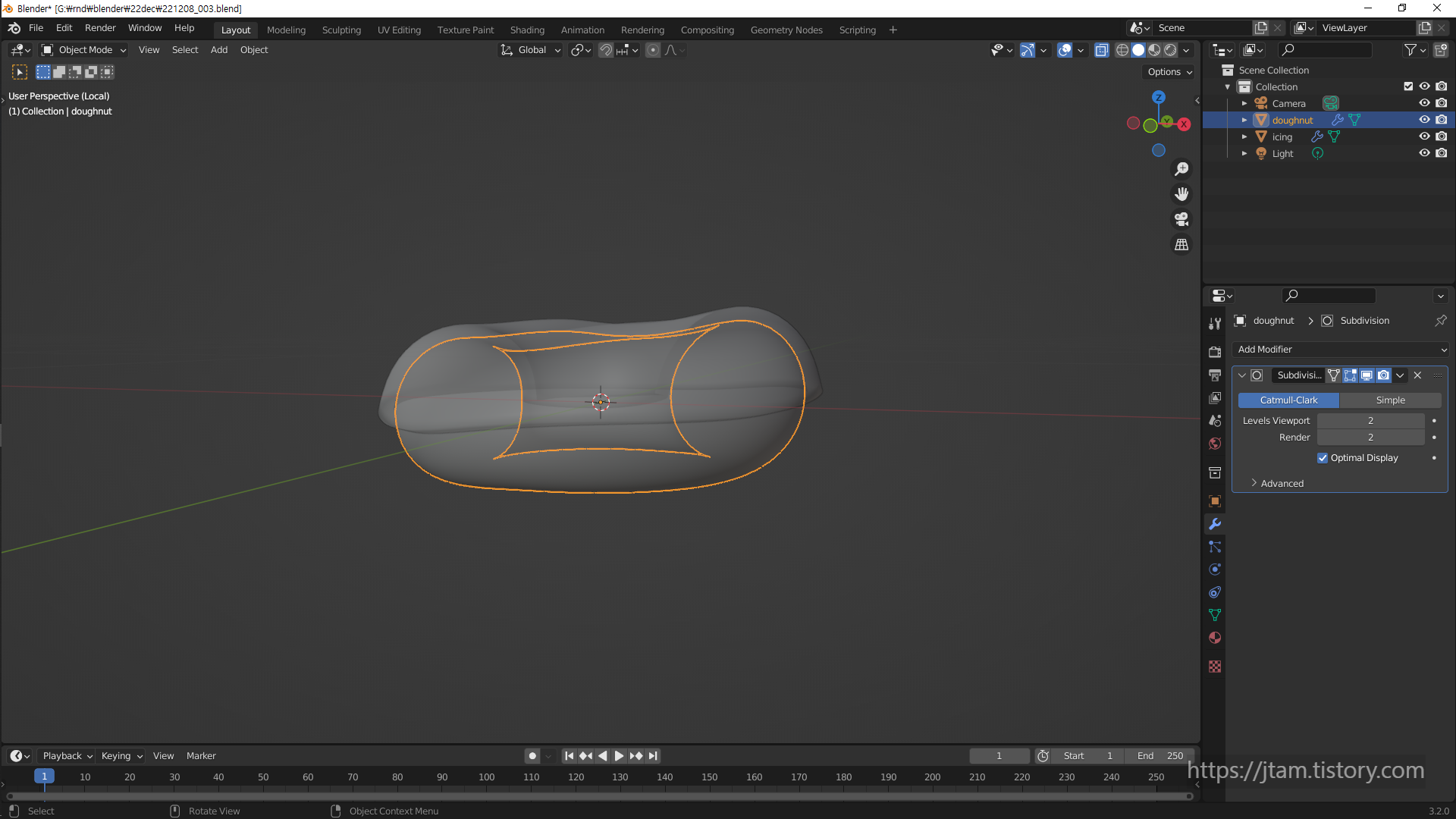The height and width of the screenshot is (819, 1456).
Task: Toggle Light render visibility camera icon
Action: click(x=1442, y=153)
